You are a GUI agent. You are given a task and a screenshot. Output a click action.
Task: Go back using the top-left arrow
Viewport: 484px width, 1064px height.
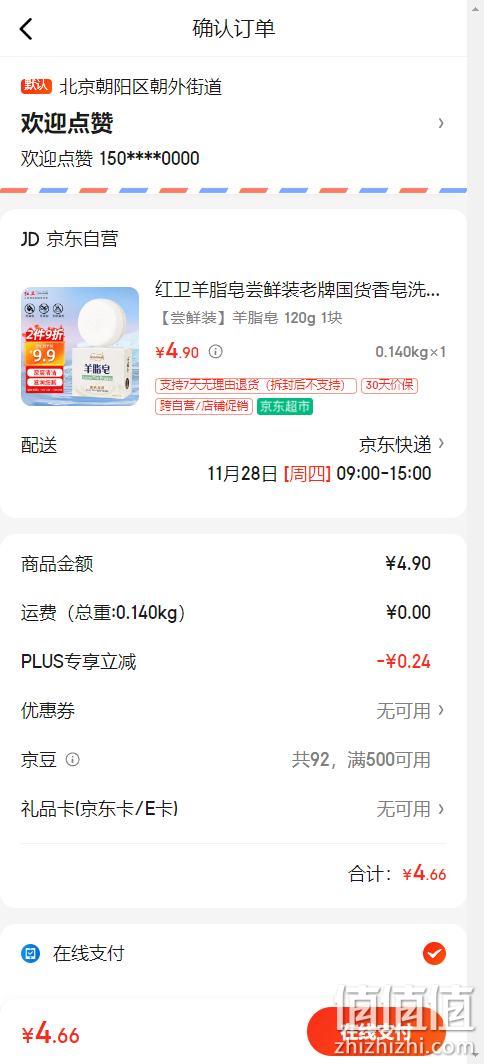[x=26, y=29]
